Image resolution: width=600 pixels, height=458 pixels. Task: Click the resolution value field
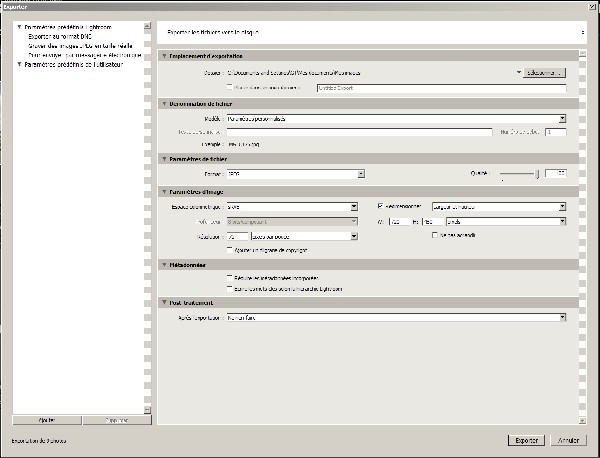click(x=238, y=236)
